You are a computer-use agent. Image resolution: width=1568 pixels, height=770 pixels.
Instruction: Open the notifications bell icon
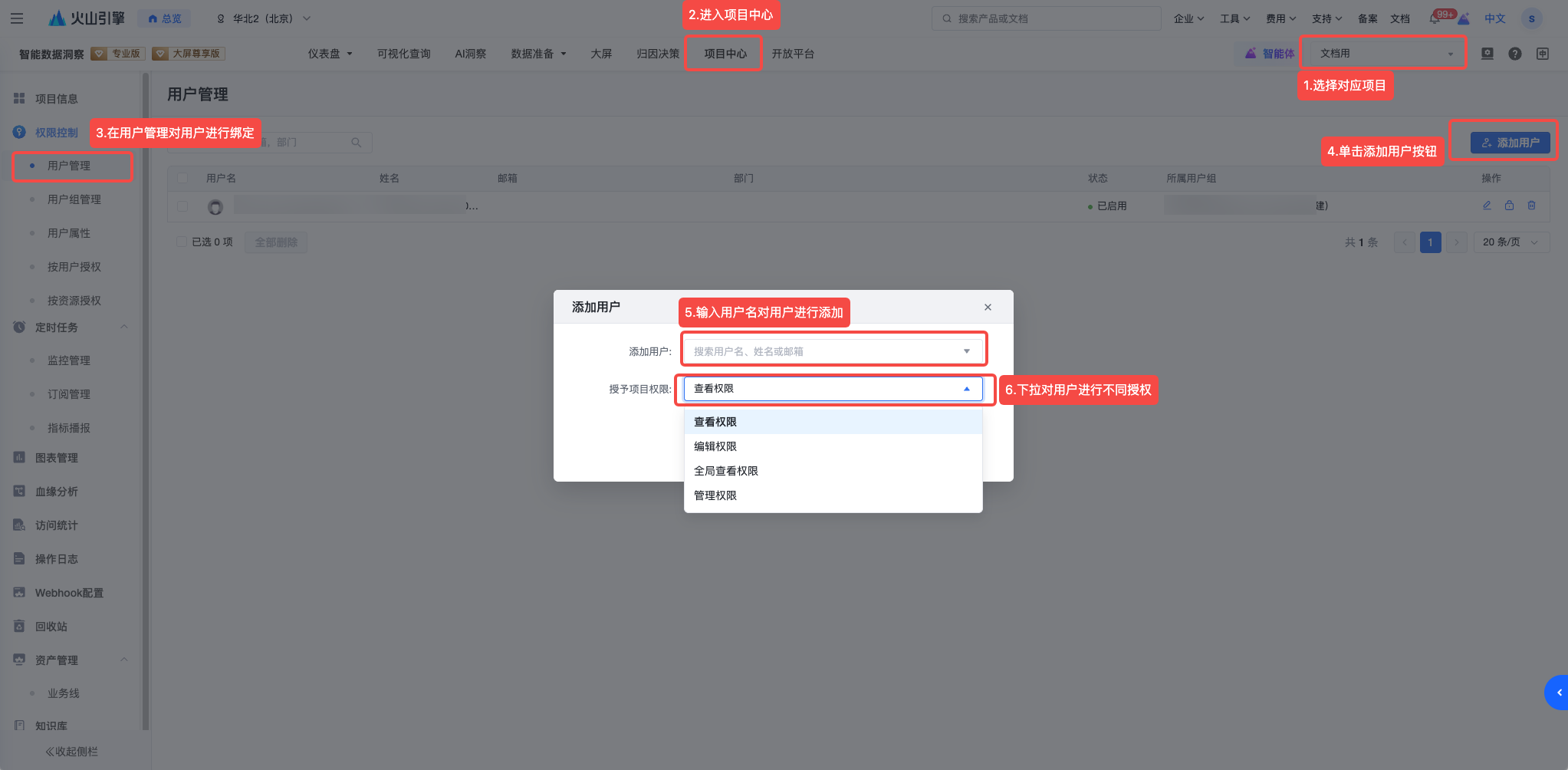1434,18
